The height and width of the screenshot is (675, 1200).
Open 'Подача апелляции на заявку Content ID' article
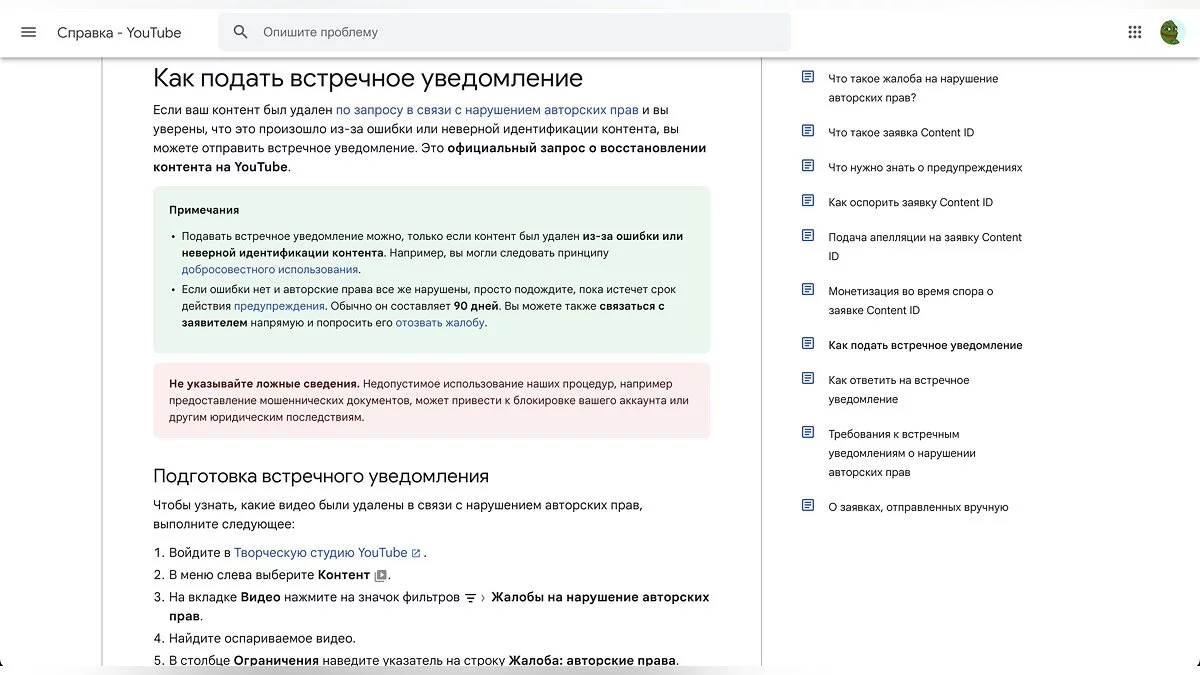click(924, 246)
